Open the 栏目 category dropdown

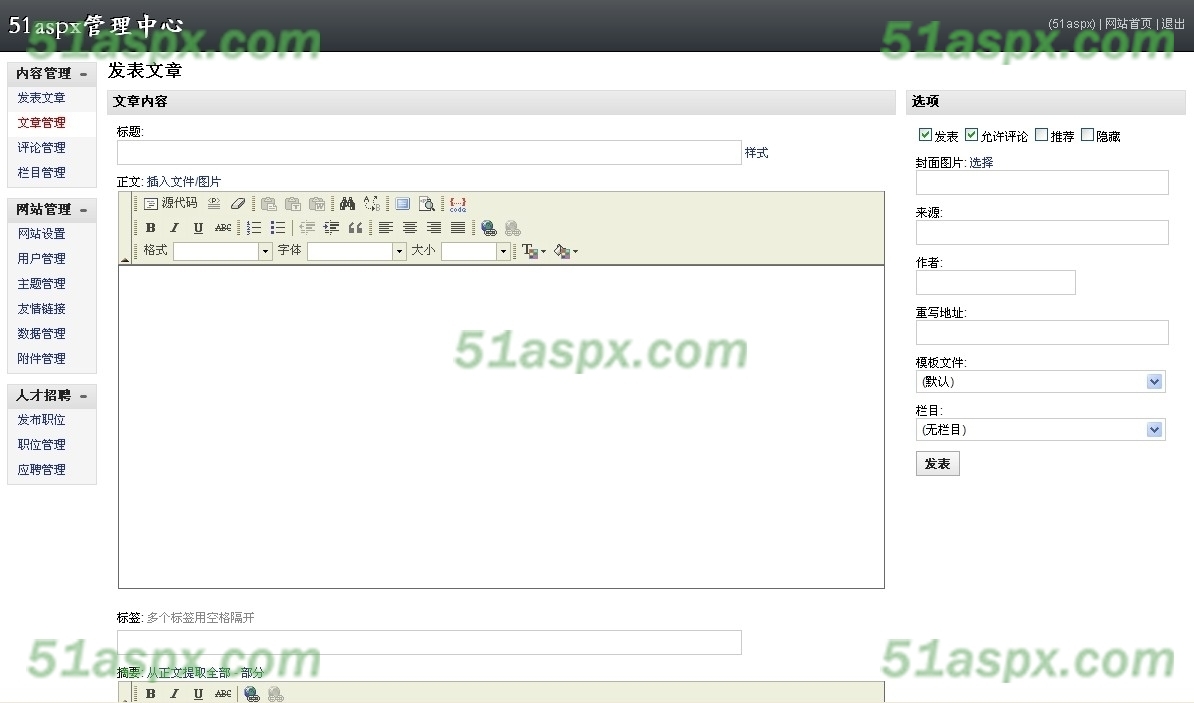pyautogui.click(x=1040, y=430)
